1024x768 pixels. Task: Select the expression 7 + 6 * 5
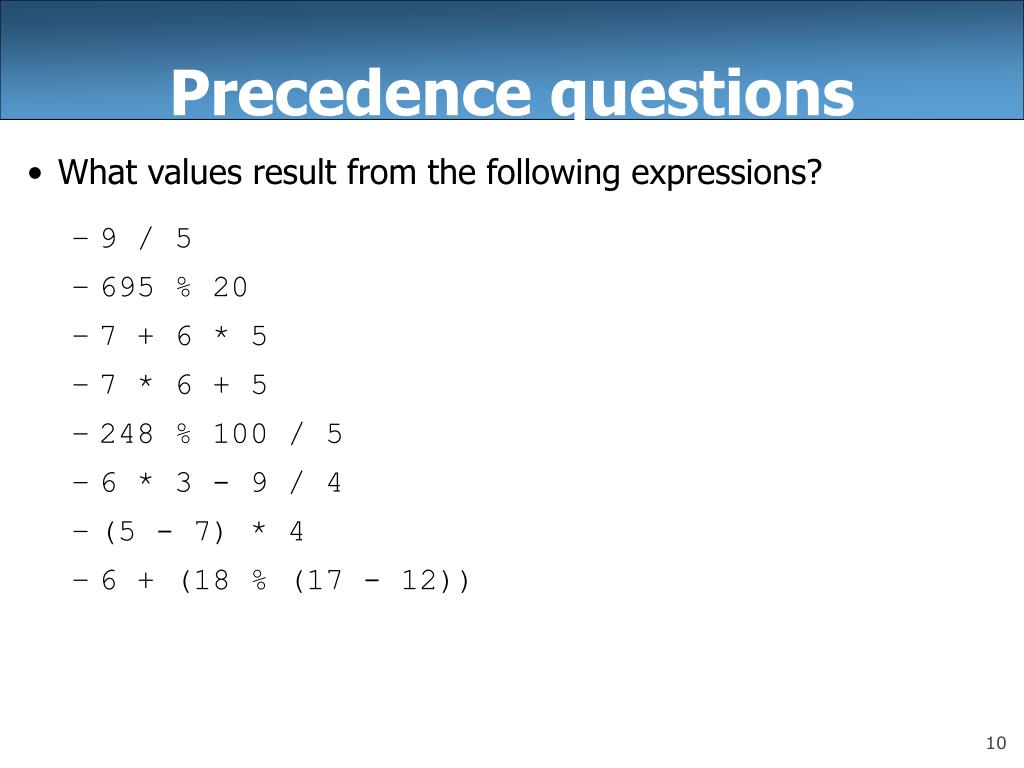click(184, 336)
